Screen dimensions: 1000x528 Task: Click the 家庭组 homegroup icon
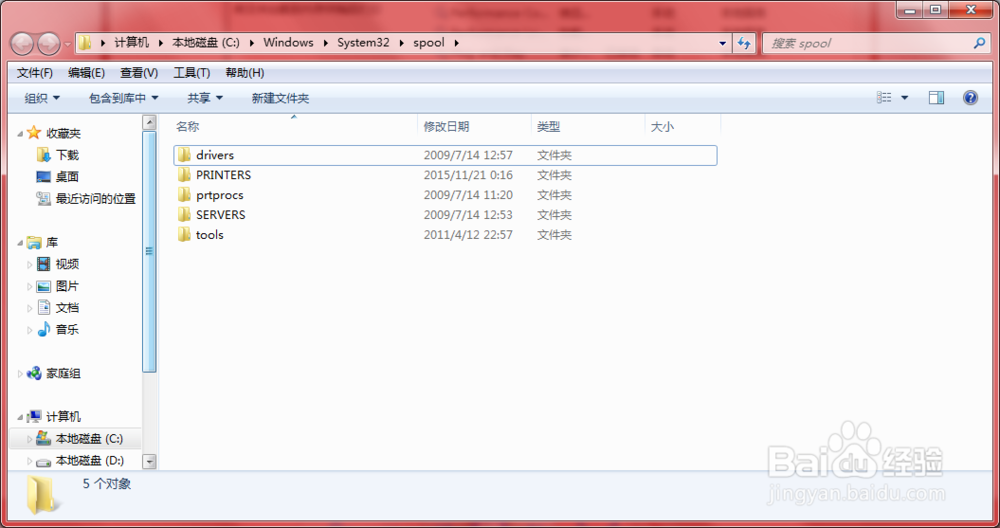coord(34,373)
